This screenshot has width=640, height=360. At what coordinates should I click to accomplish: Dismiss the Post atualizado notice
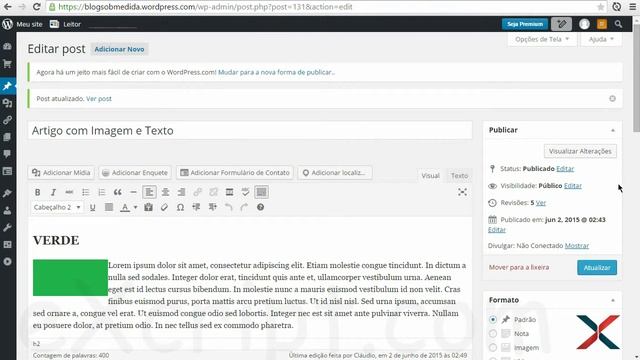612,99
